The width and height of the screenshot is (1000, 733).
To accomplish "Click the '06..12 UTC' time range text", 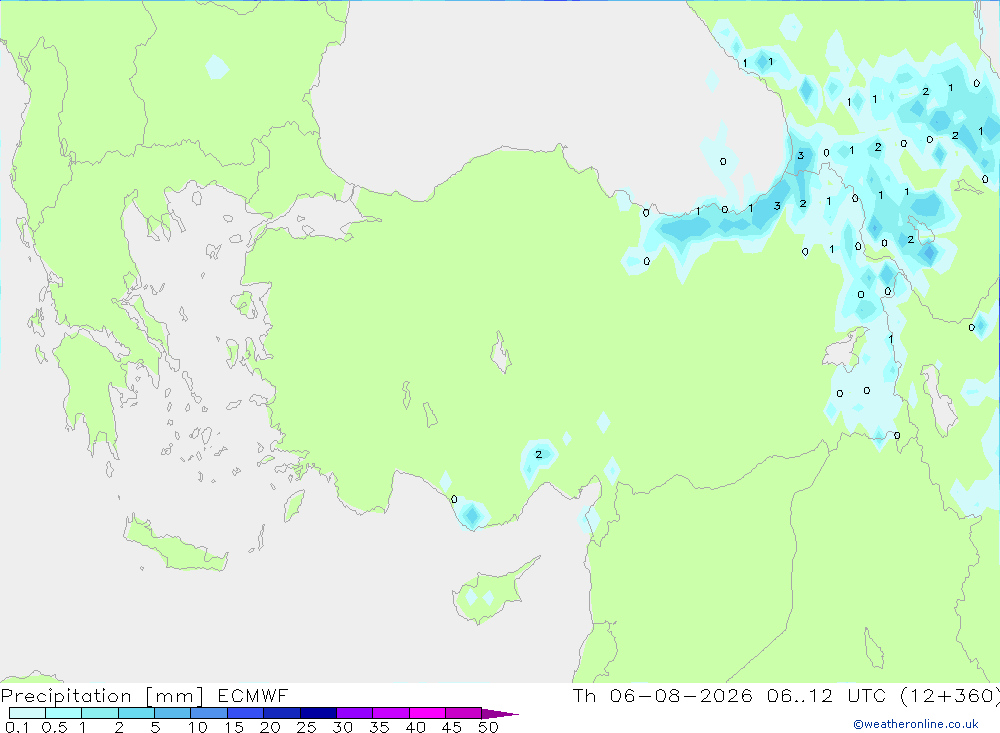I will click(x=827, y=696).
